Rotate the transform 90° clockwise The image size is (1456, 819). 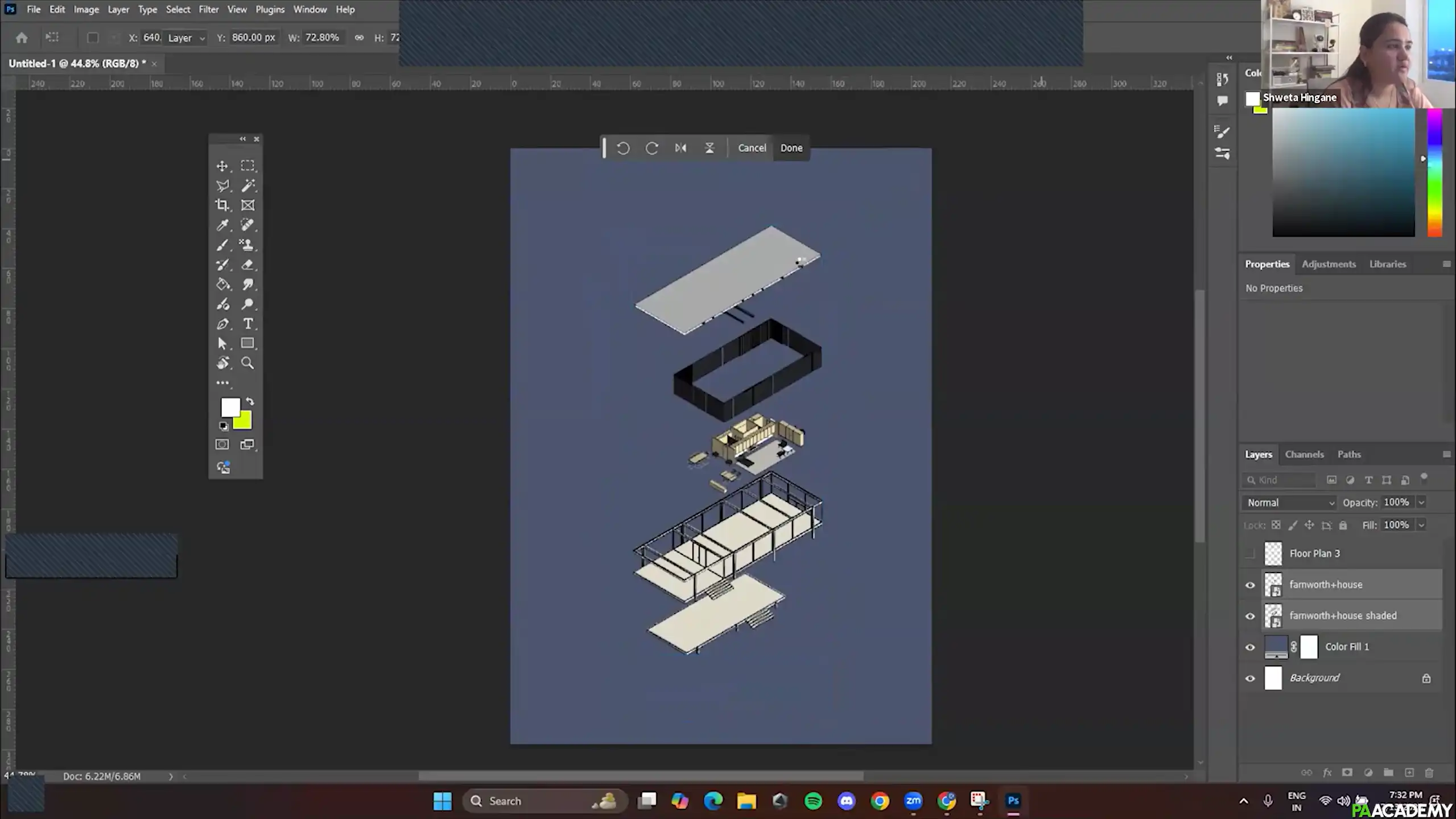tap(651, 148)
